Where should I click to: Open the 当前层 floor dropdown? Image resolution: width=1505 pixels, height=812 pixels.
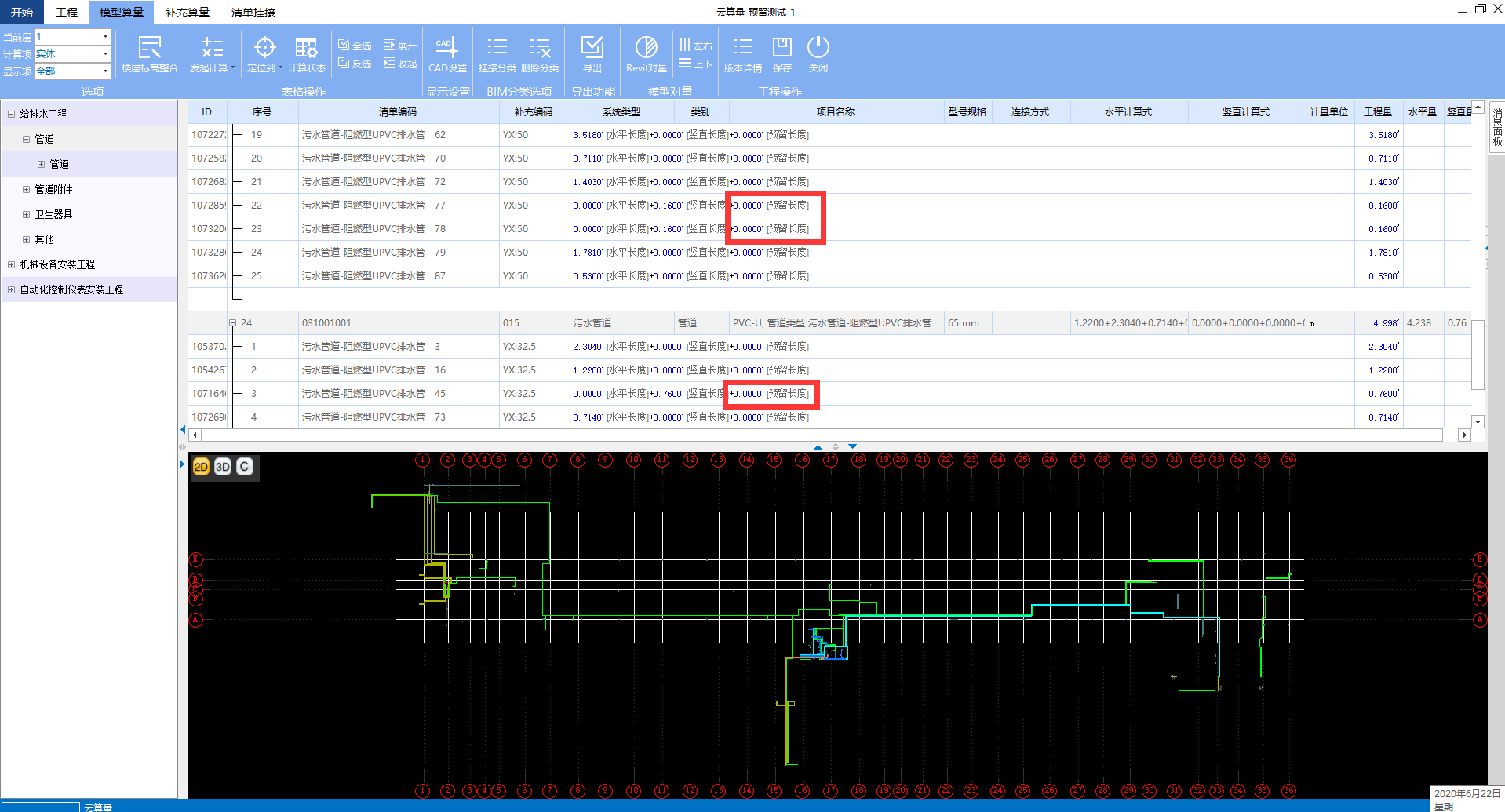[105, 37]
